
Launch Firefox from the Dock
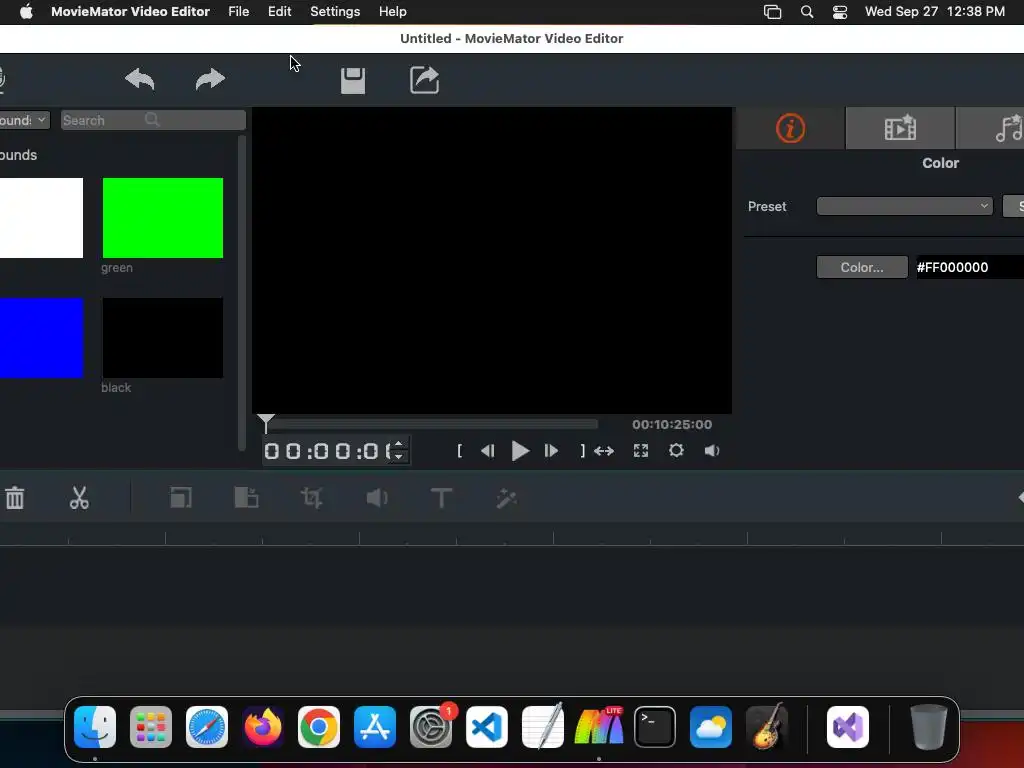tap(263, 727)
